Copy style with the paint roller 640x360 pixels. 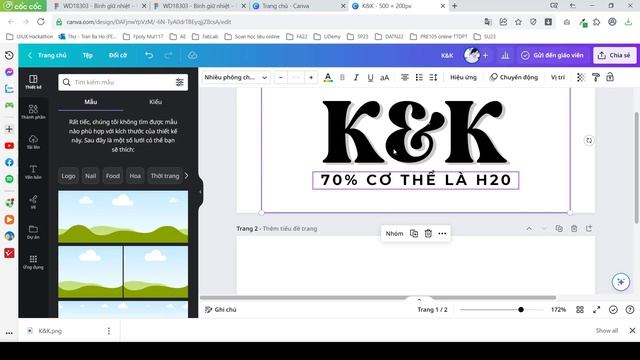tap(596, 77)
